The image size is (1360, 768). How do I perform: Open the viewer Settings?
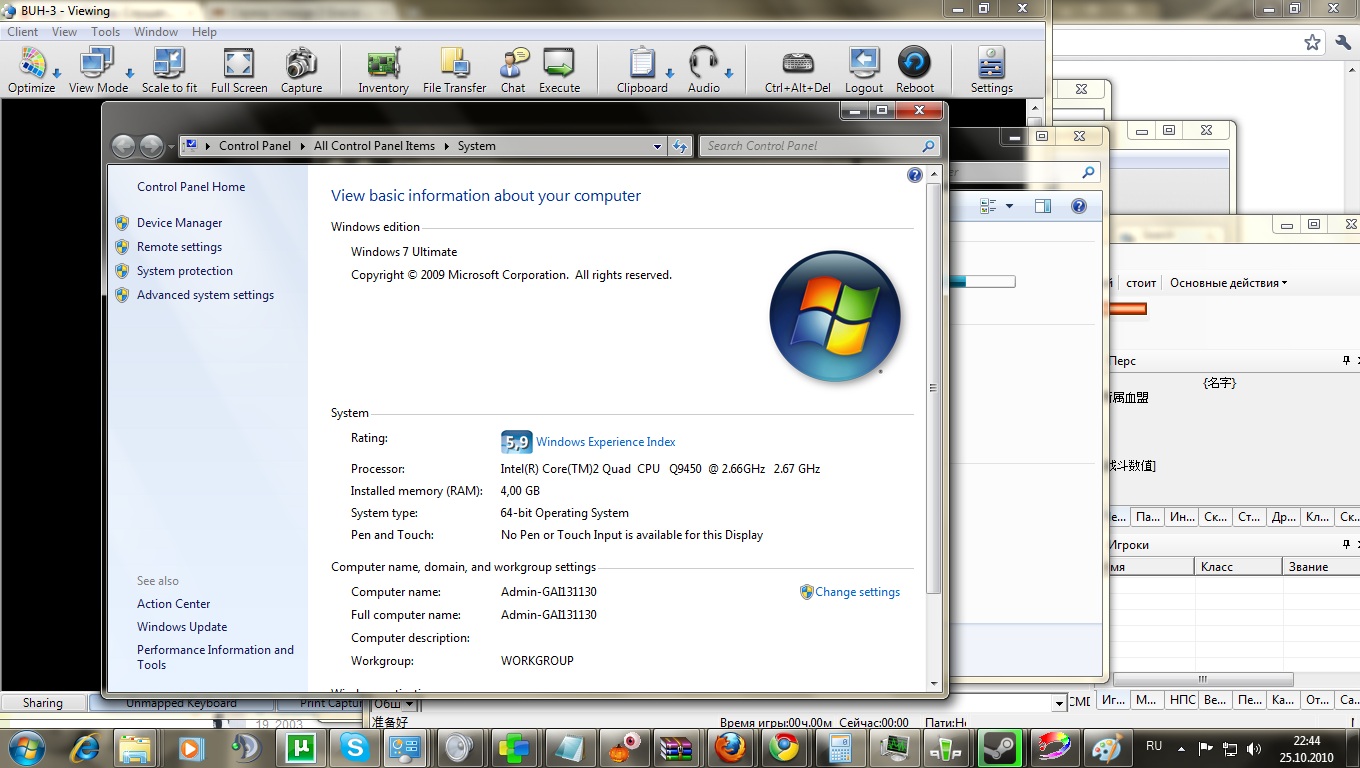[x=991, y=70]
